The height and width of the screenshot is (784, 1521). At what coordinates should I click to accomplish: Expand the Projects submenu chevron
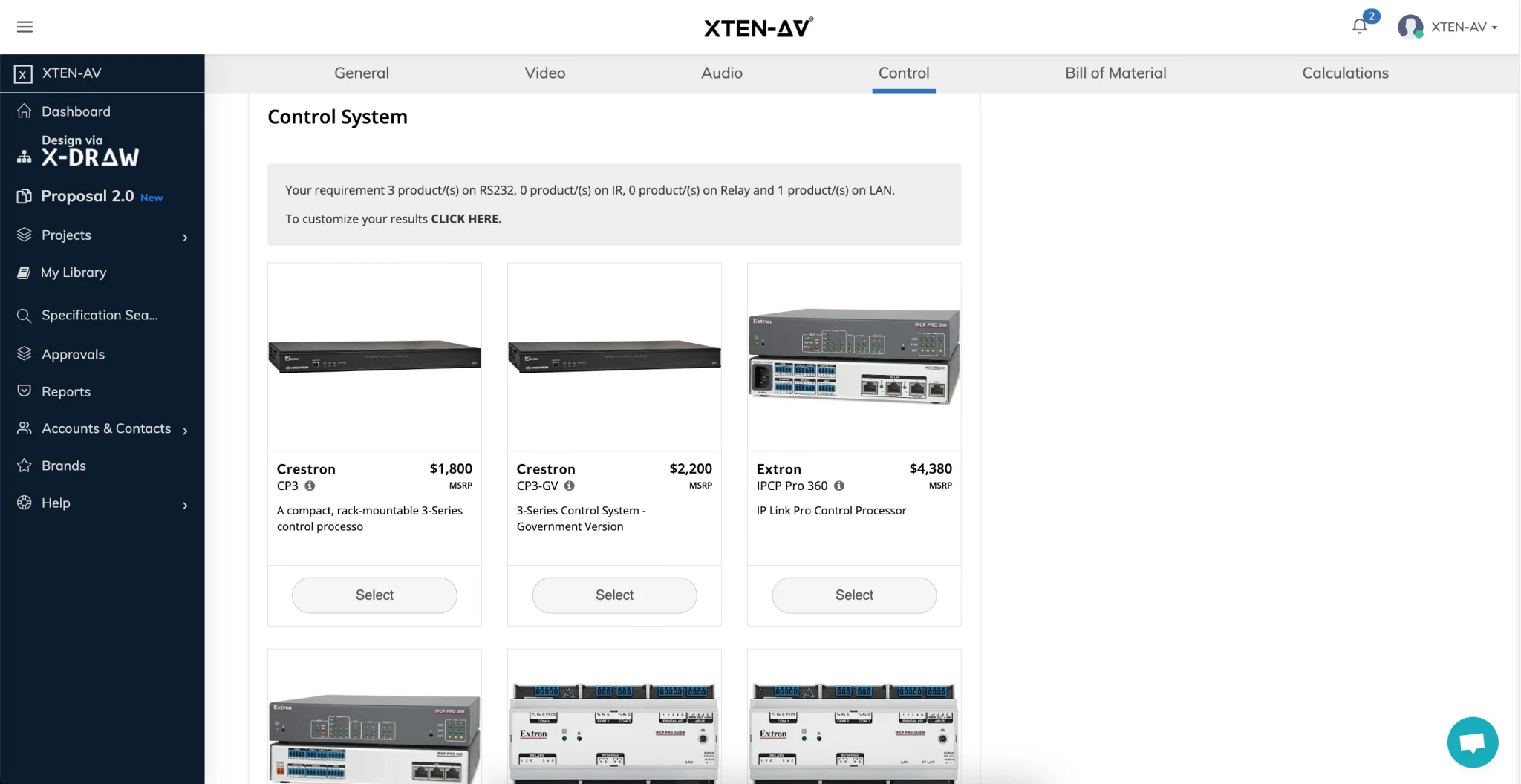click(x=185, y=237)
